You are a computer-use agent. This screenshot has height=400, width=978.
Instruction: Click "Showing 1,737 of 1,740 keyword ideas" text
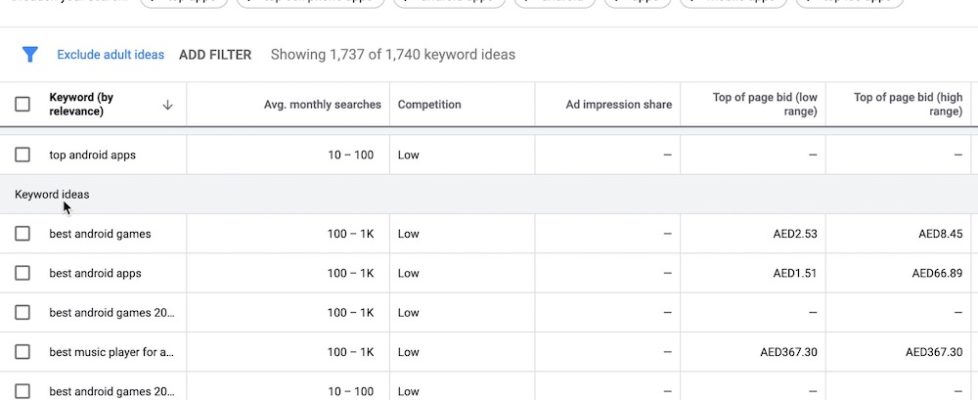(x=393, y=55)
